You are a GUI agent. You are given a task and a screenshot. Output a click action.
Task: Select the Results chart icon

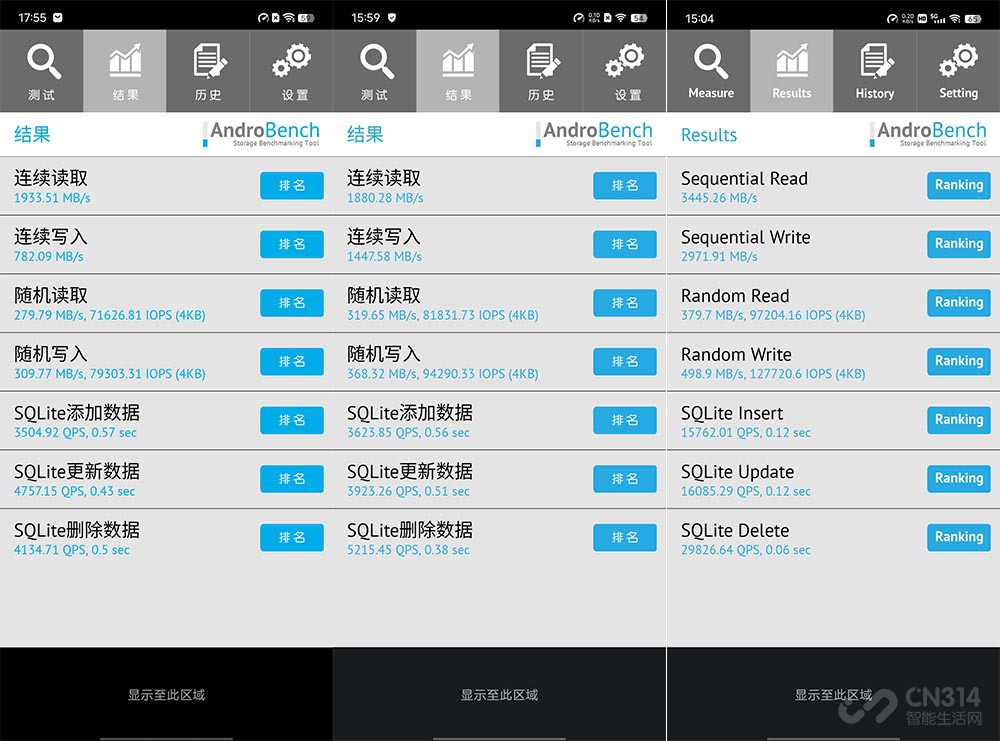click(x=791, y=62)
